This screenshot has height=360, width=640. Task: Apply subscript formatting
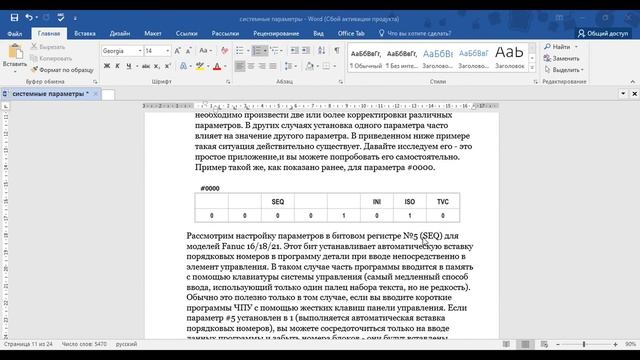point(157,66)
